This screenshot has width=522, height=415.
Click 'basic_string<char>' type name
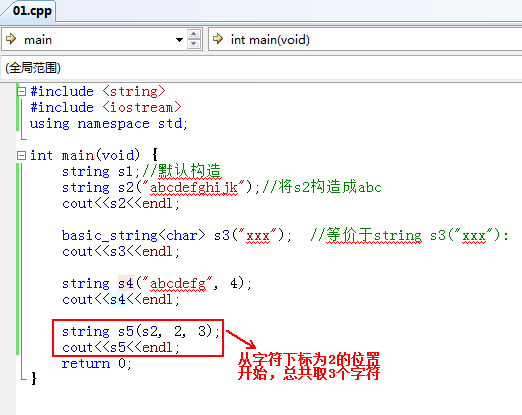pyautogui.click(x=134, y=236)
